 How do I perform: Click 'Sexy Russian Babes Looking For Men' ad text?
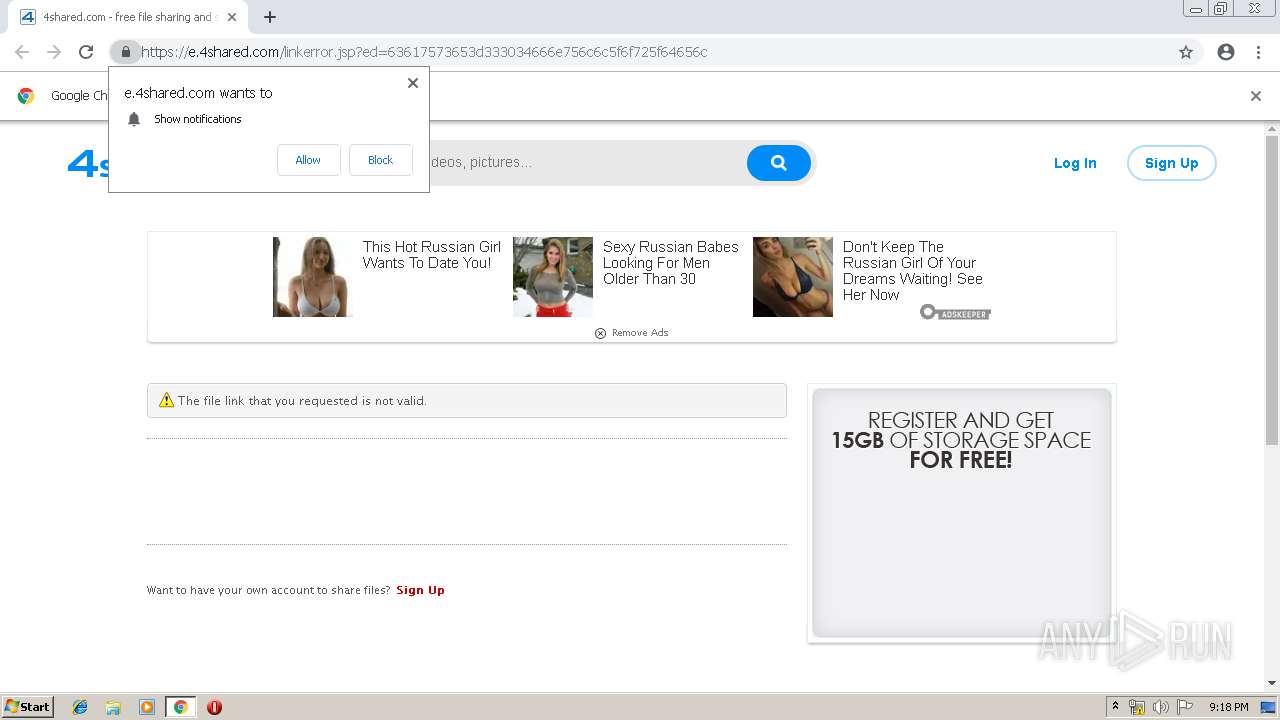tap(671, 263)
